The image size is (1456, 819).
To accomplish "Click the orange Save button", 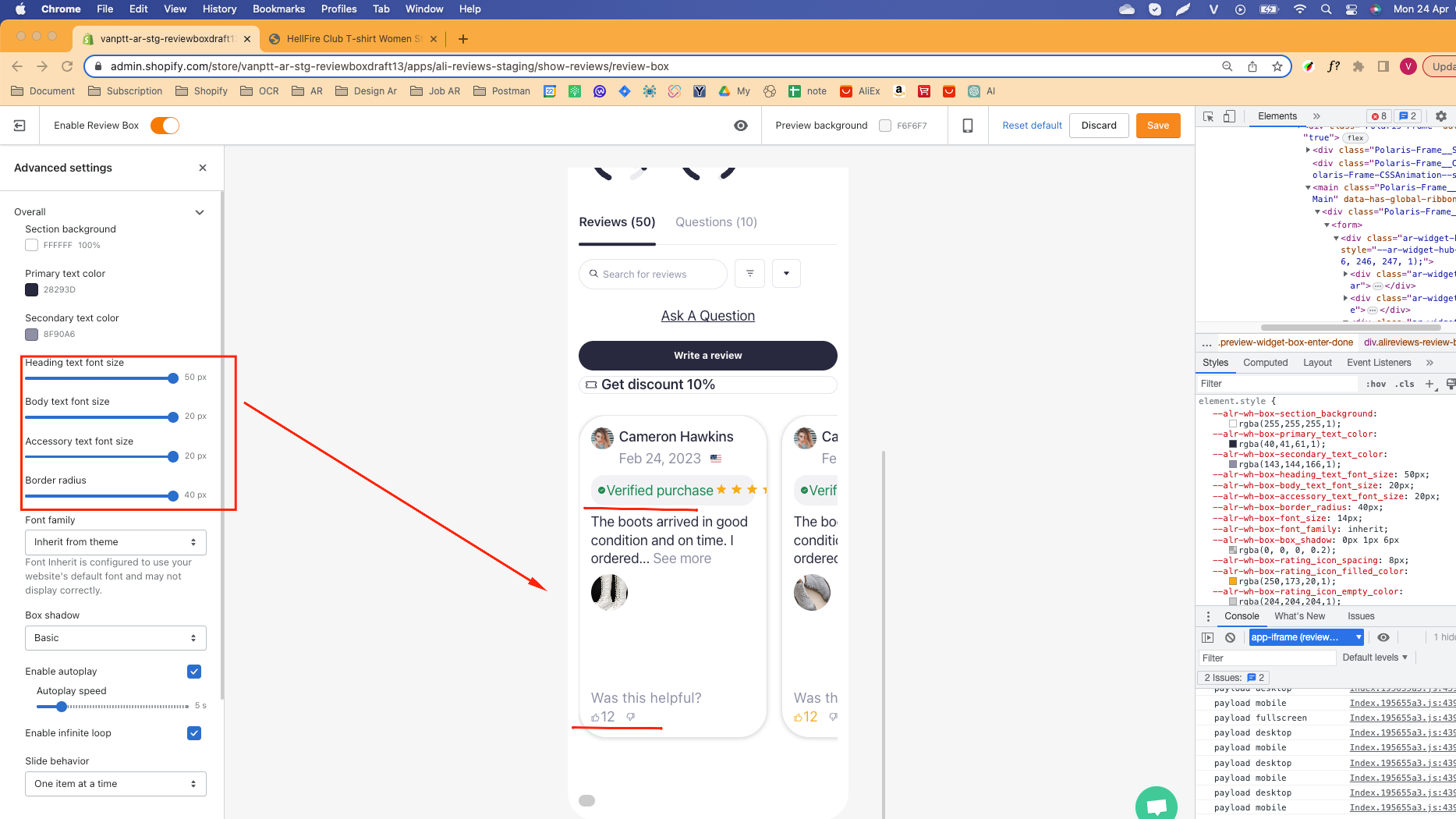I will (1157, 126).
